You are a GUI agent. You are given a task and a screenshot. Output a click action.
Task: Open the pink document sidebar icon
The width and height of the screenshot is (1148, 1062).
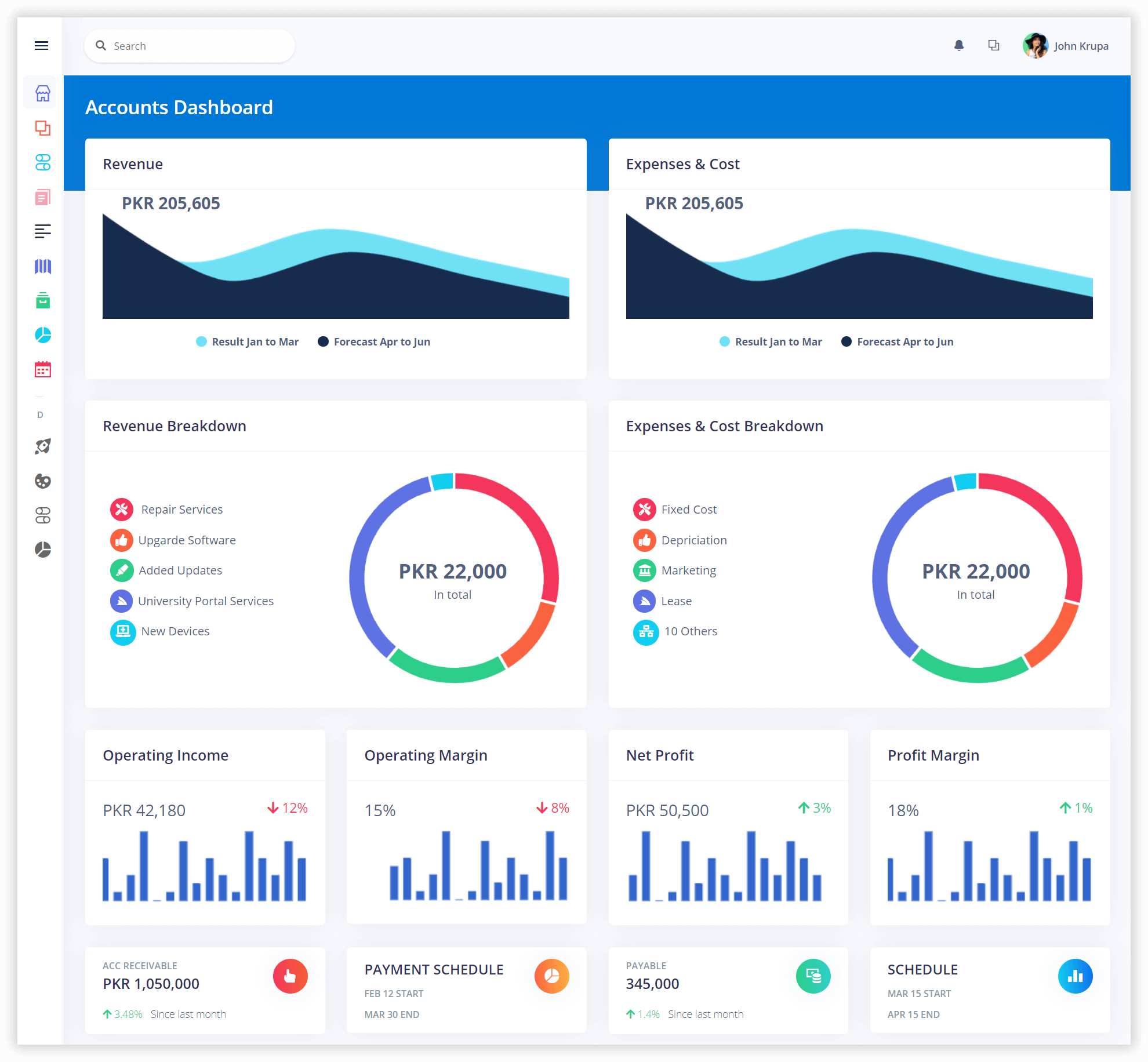[42, 197]
